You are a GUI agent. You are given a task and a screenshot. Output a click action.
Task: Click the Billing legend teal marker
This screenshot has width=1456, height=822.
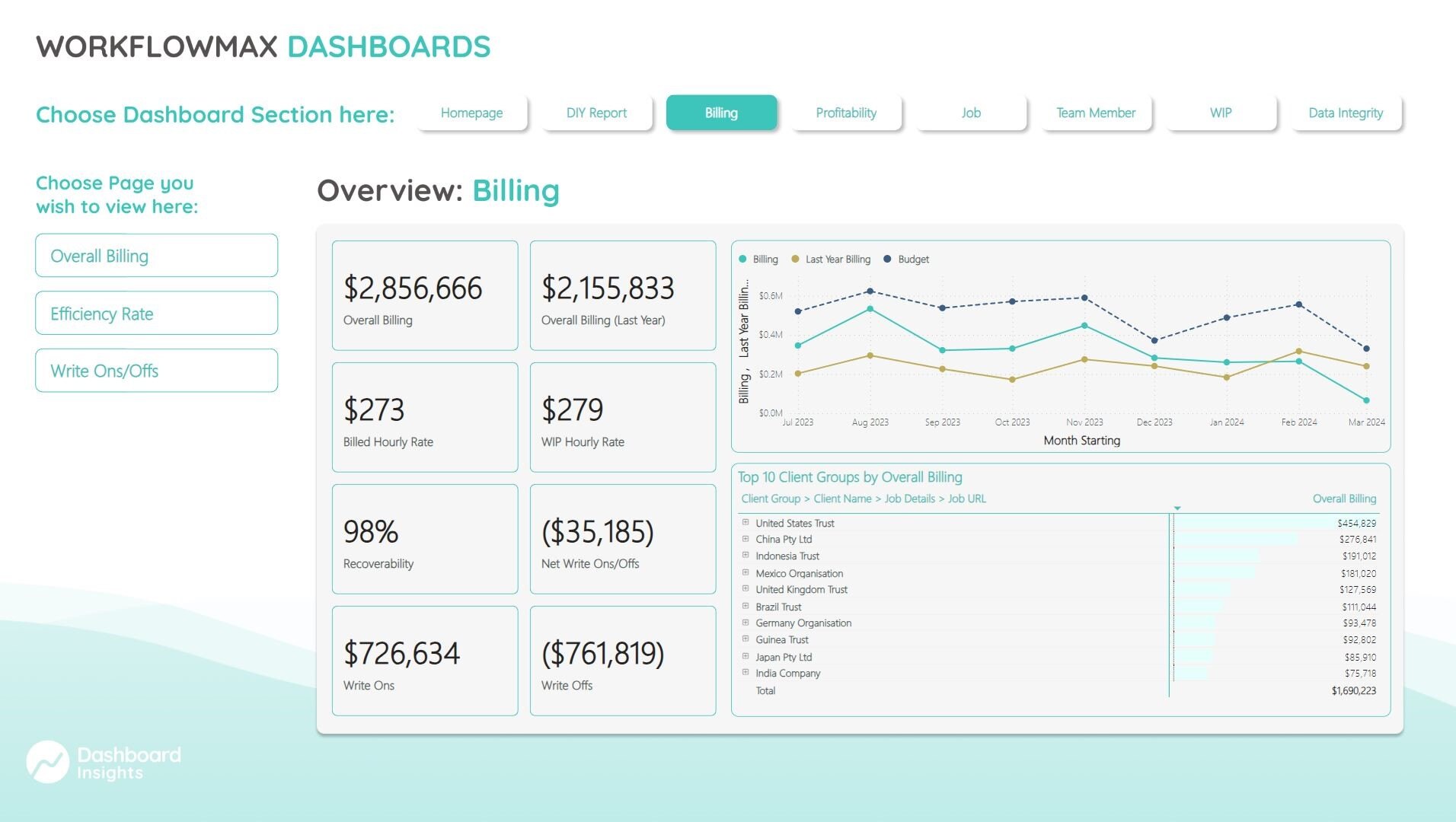click(742, 260)
